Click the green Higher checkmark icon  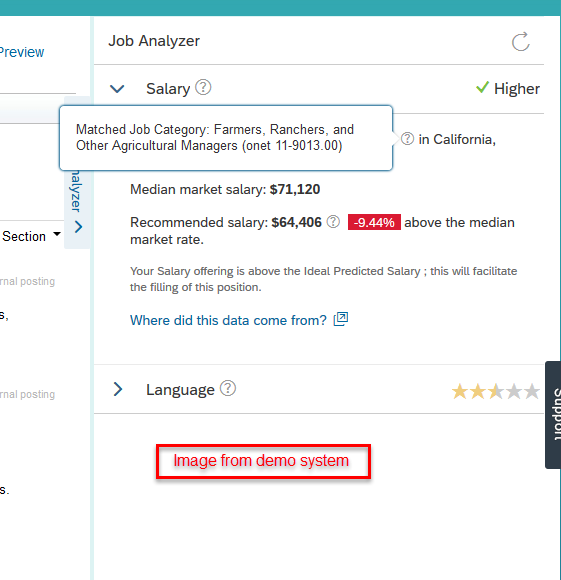(x=482, y=87)
